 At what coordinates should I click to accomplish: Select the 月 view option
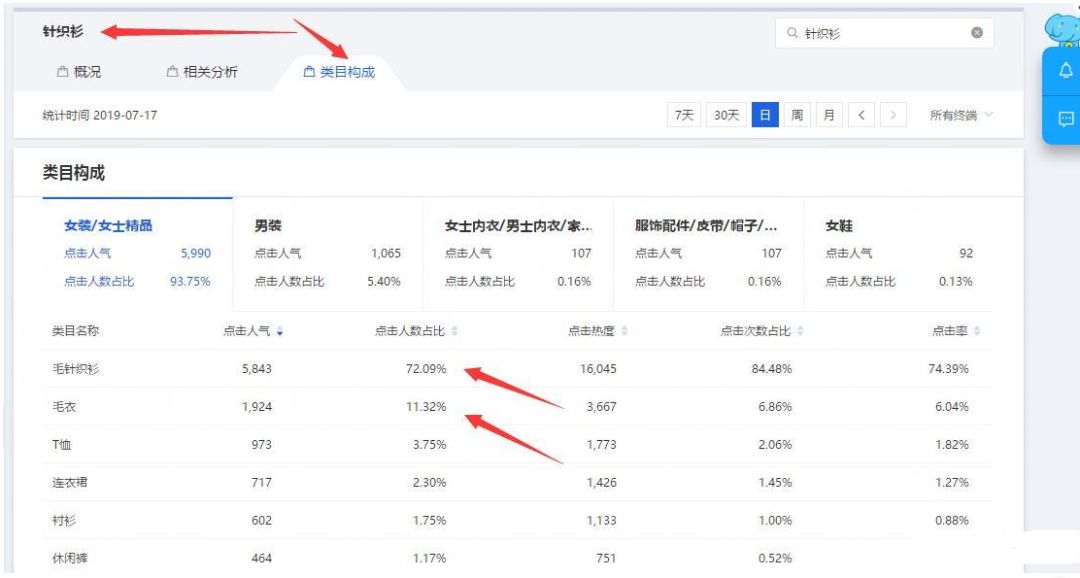pos(829,115)
